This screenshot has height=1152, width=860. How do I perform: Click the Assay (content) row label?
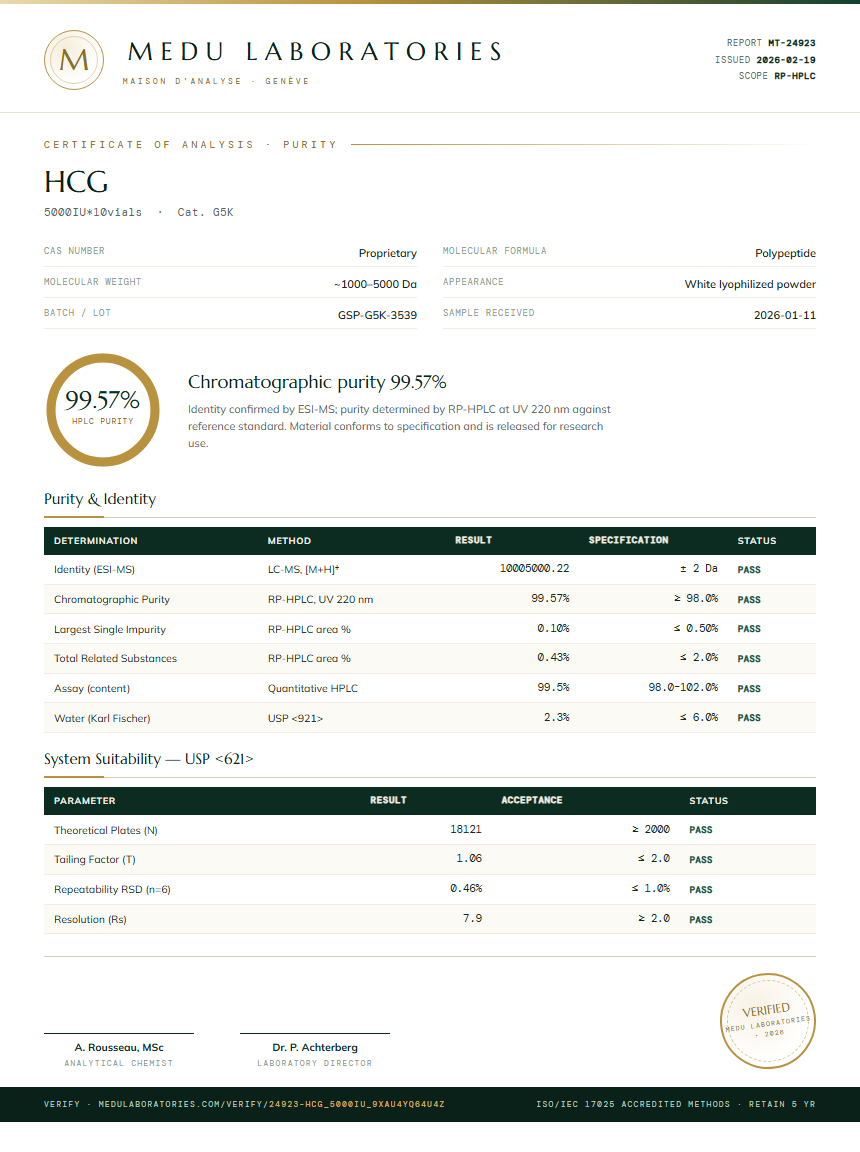[x=92, y=688]
